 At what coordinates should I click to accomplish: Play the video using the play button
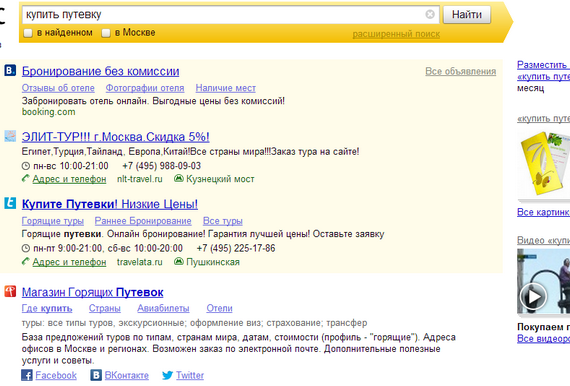click(533, 297)
